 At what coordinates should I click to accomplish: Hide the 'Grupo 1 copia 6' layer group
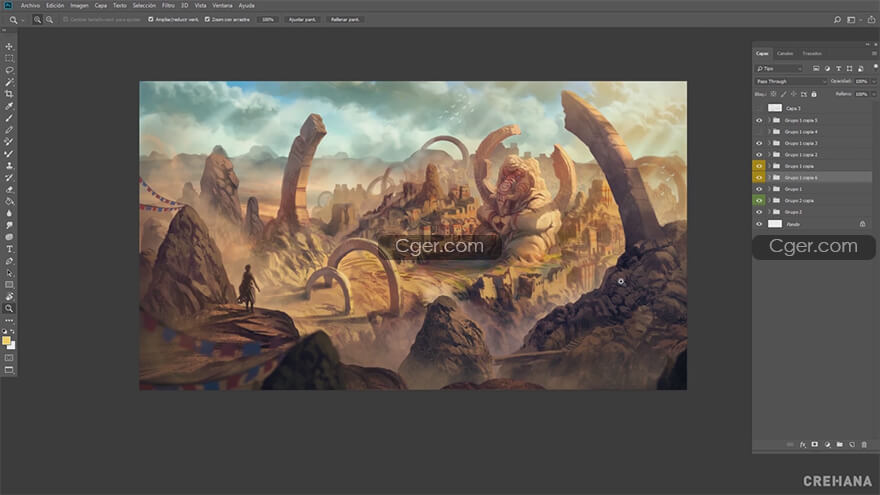point(759,177)
